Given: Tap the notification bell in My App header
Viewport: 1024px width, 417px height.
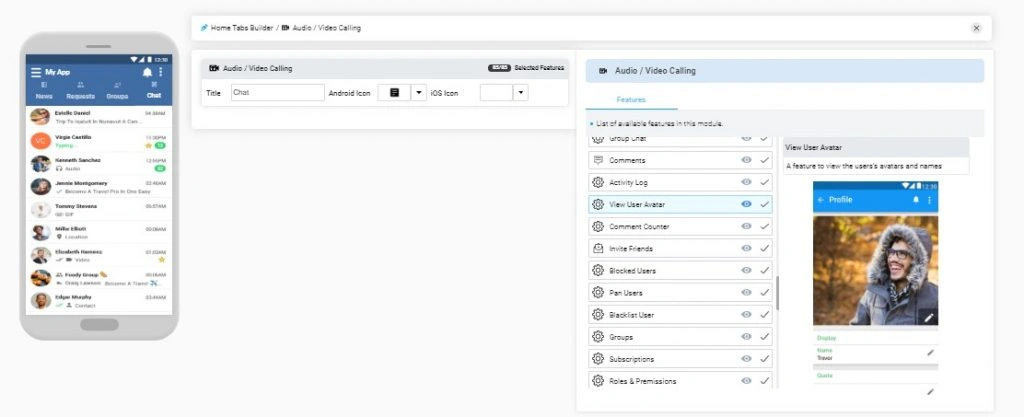Looking at the screenshot, I should pyautogui.click(x=148, y=72).
